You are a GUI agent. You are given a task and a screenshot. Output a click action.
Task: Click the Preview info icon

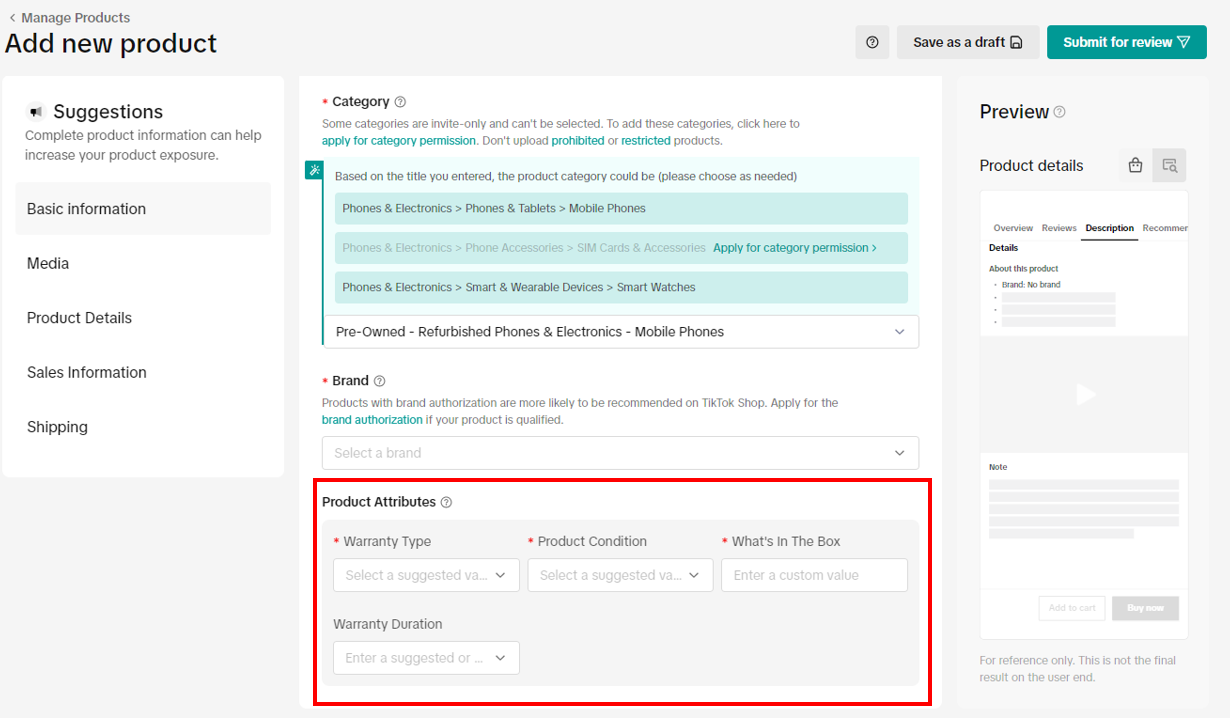tap(1059, 112)
